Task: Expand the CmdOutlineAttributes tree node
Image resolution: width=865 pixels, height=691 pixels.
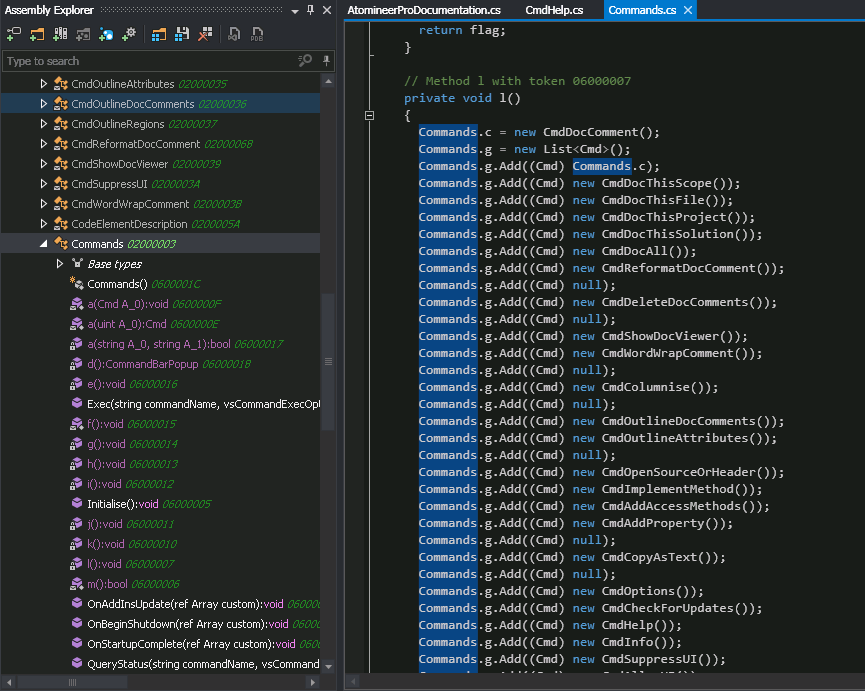Action: point(43,84)
